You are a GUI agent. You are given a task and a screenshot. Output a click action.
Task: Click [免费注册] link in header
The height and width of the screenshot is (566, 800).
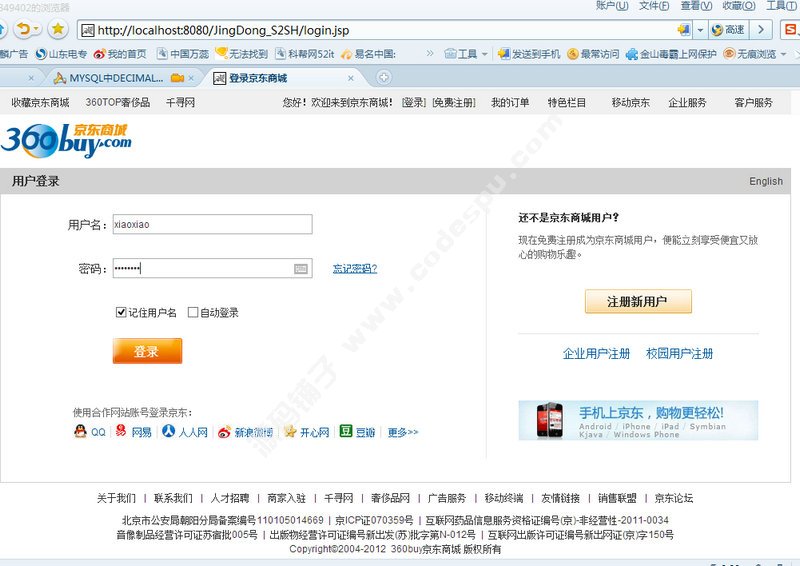tap(454, 103)
